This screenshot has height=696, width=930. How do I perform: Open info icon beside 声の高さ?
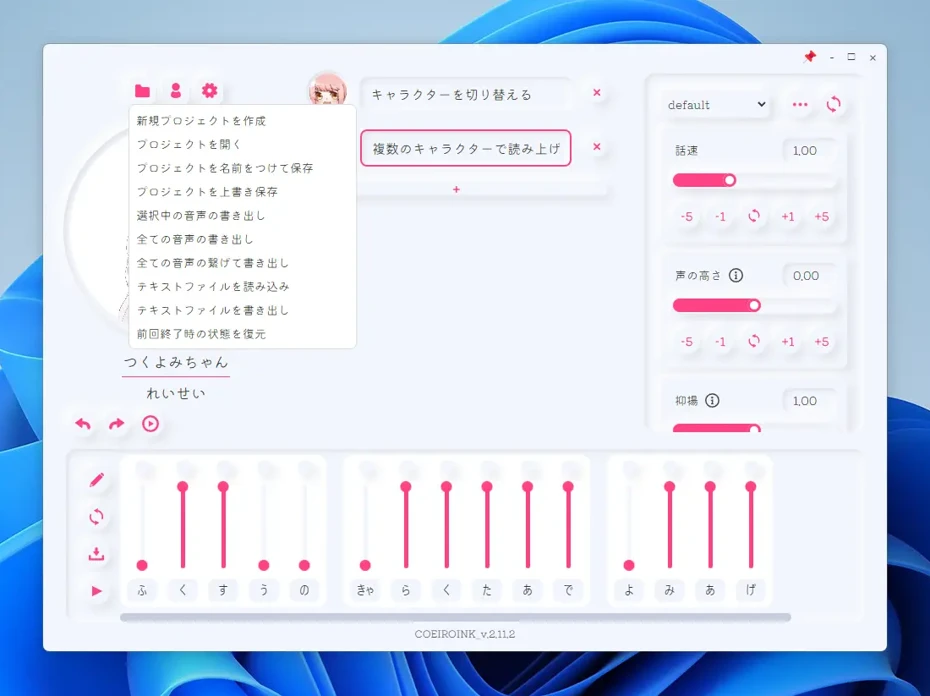pyautogui.click(x=735, y=275)
